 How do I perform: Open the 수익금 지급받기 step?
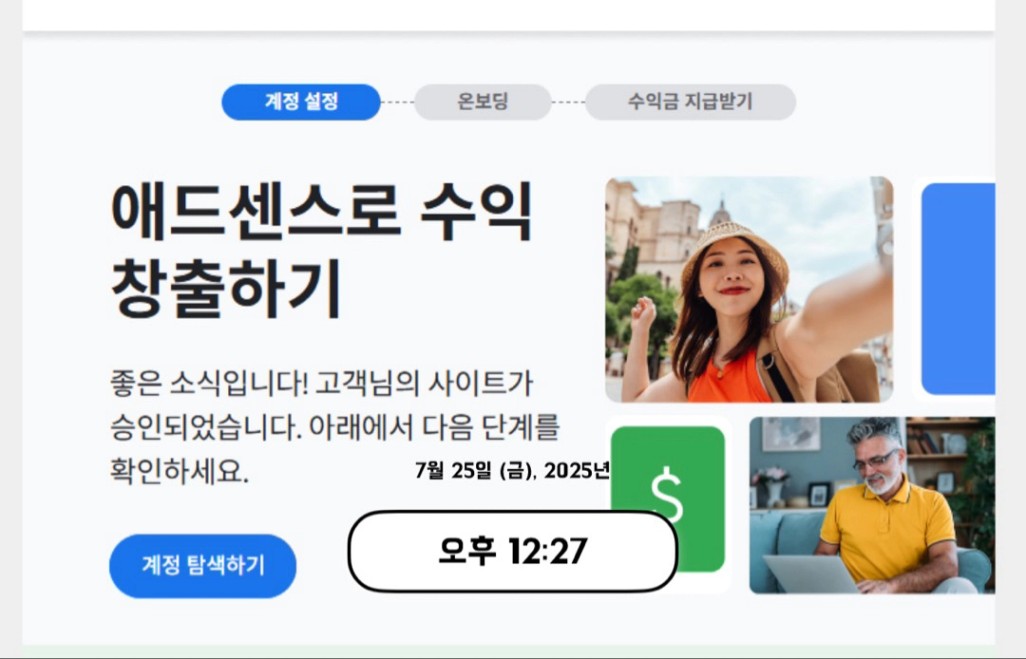[x=690, y=102]
